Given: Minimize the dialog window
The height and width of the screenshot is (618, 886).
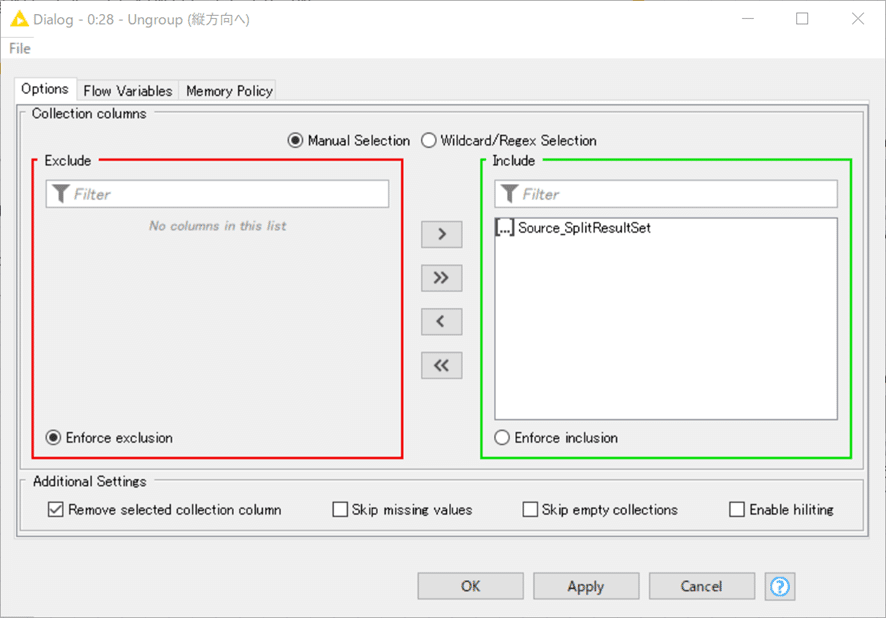Looking at the screenshot, I should [x=748, y=19].
